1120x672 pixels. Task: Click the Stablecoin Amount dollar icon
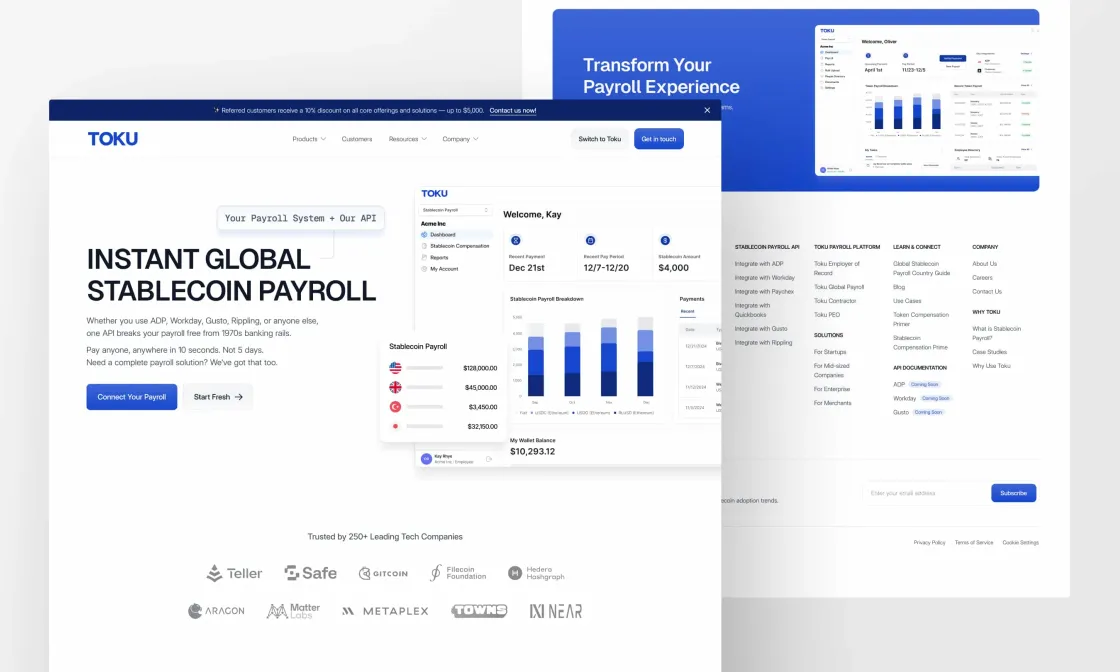coord(665,241)
